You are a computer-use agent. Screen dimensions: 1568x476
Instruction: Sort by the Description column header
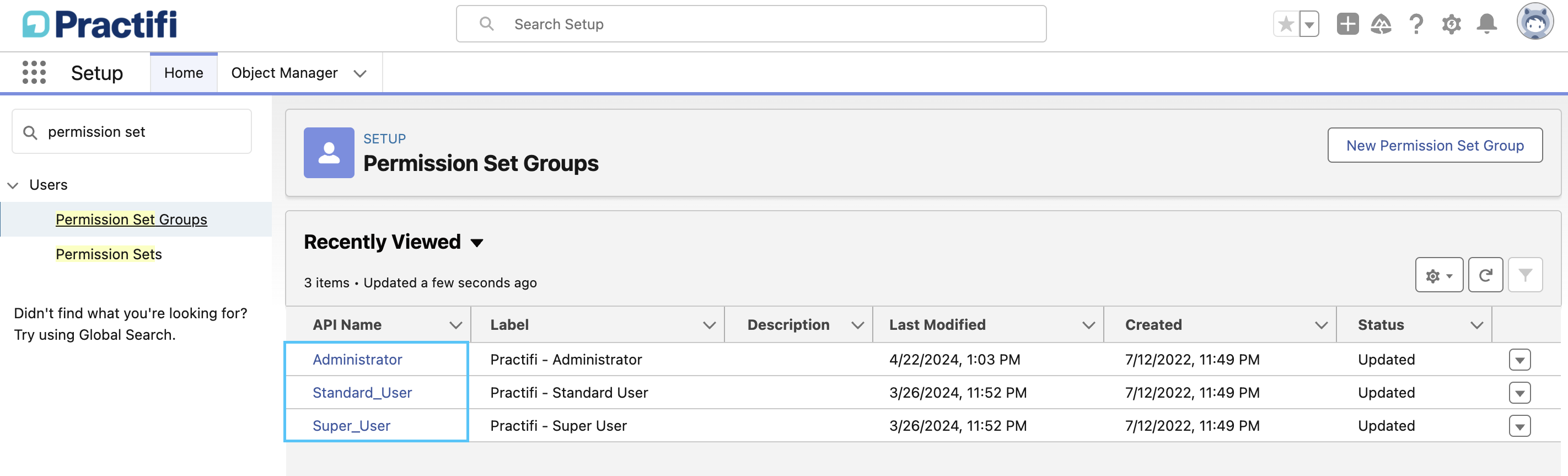pyautogui.click(x=788, y=325)
